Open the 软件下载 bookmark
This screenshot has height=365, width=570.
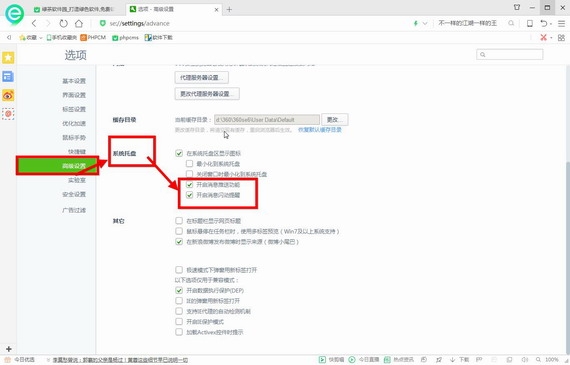click(x=158, y=37)
